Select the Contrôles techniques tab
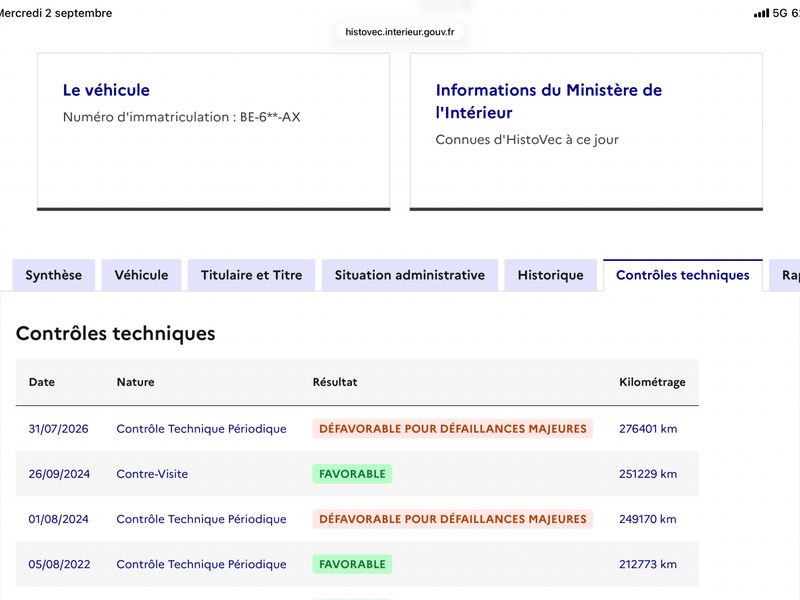Screen dimensions: 800x600 coord(683,275)
